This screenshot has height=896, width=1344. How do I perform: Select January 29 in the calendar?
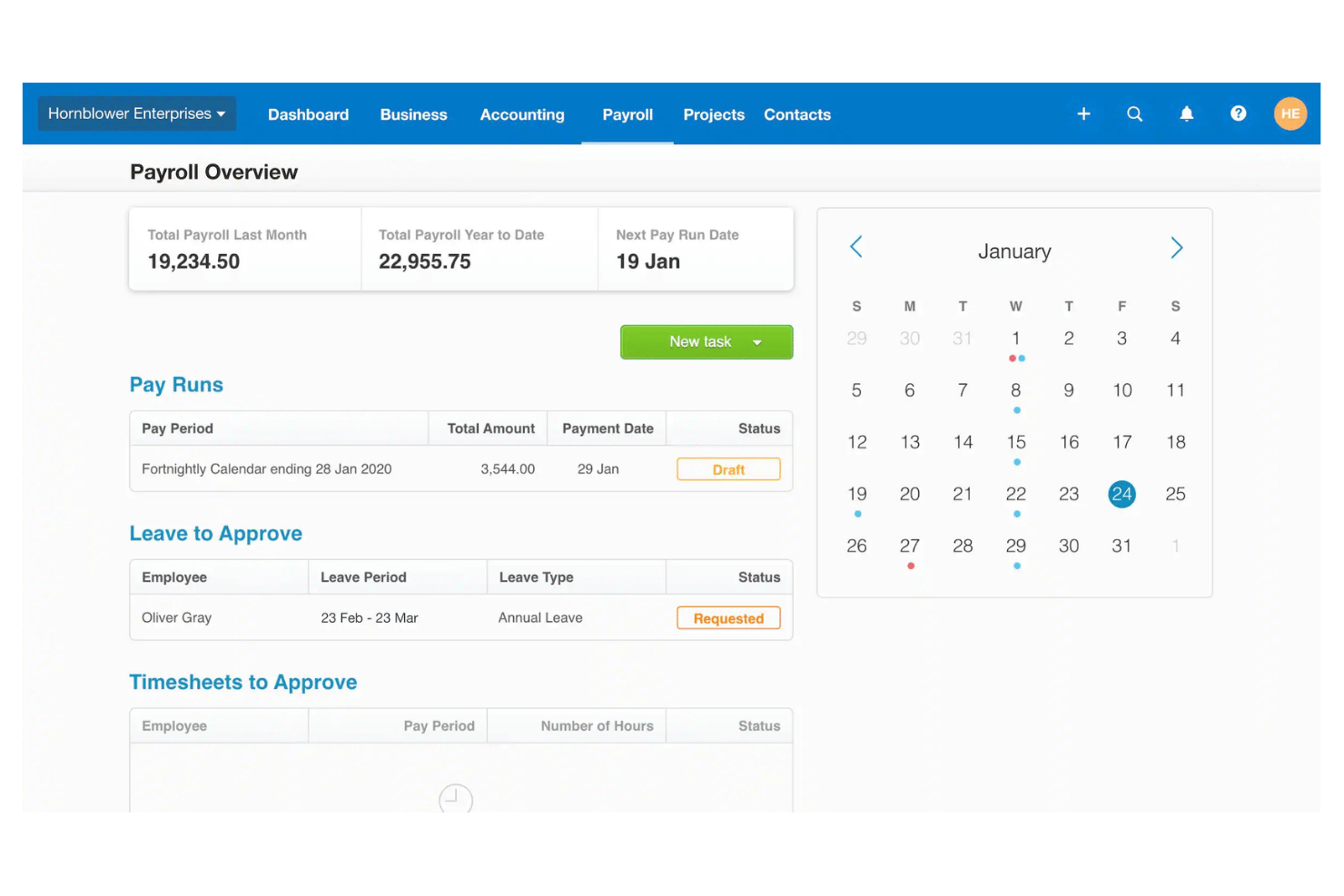(x=1016, y=546)
